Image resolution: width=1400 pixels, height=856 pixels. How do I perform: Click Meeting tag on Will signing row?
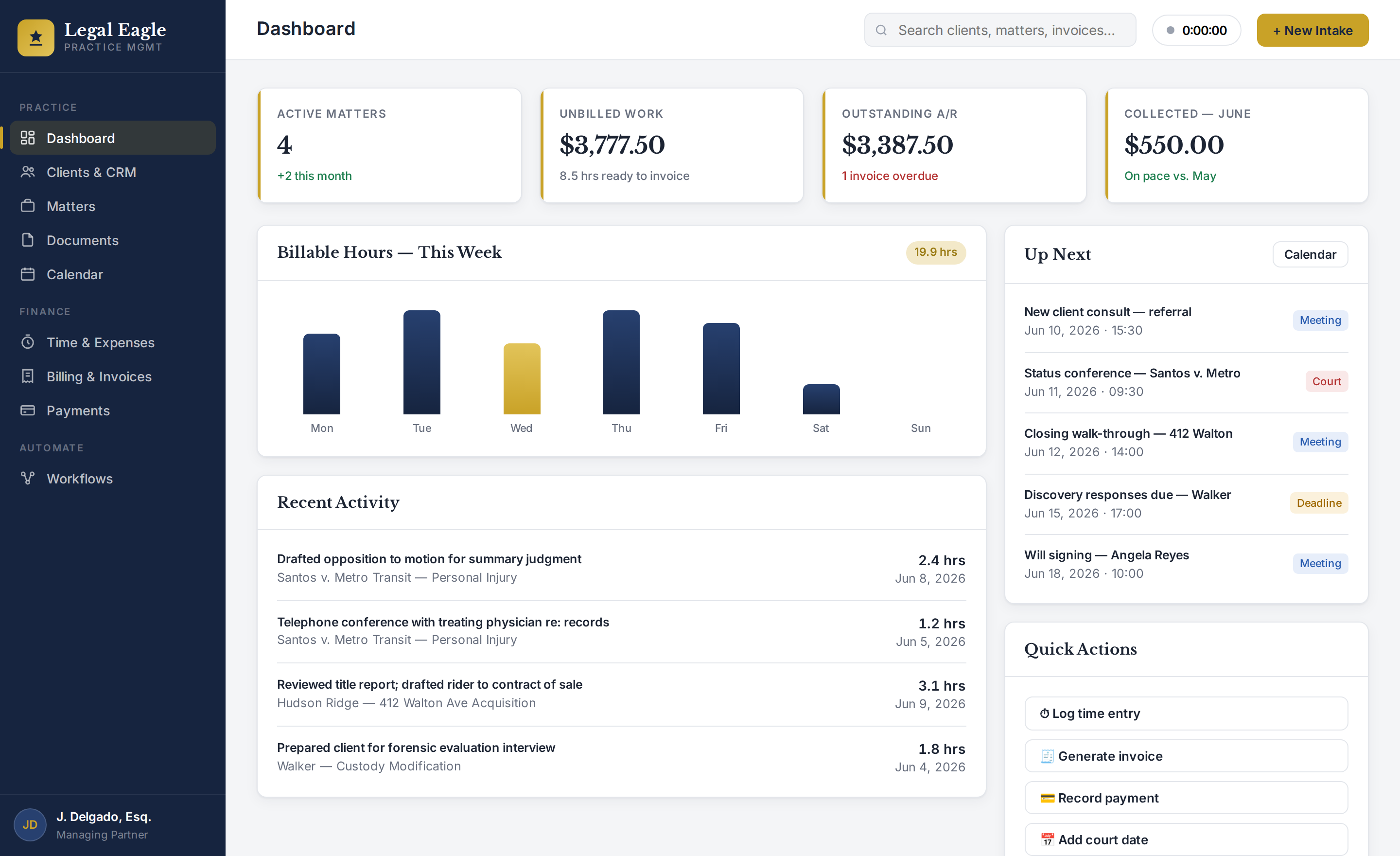tap(1320, 563)
